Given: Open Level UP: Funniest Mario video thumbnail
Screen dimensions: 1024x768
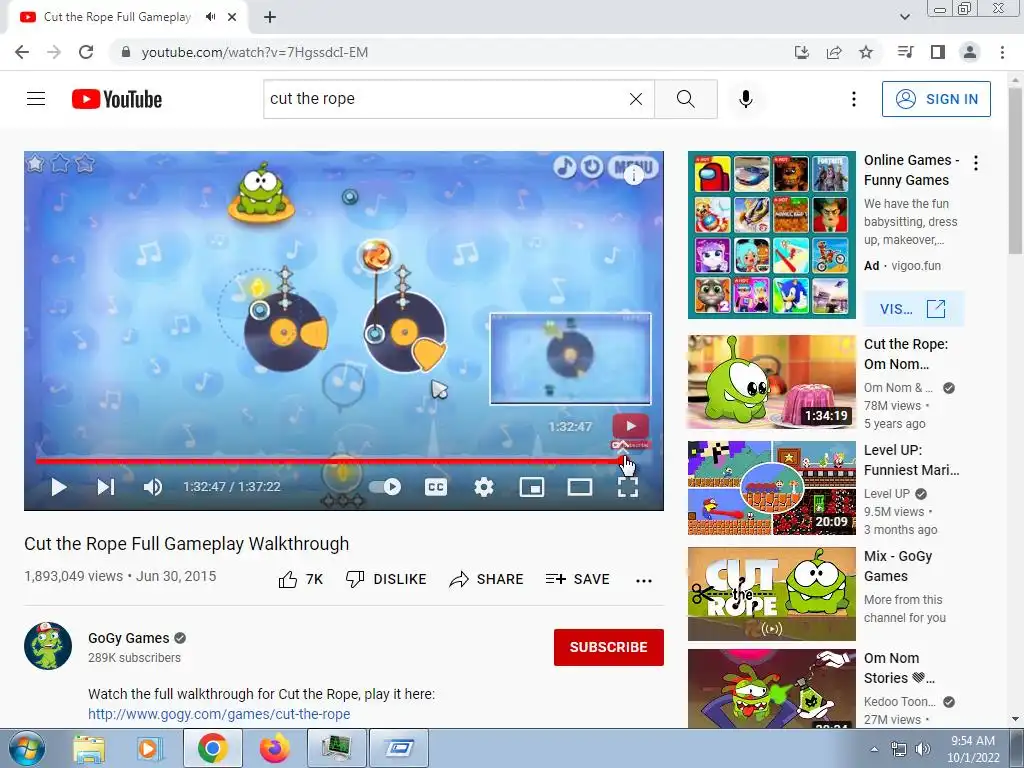Looking at the screenshot, I should pos(771,488).
